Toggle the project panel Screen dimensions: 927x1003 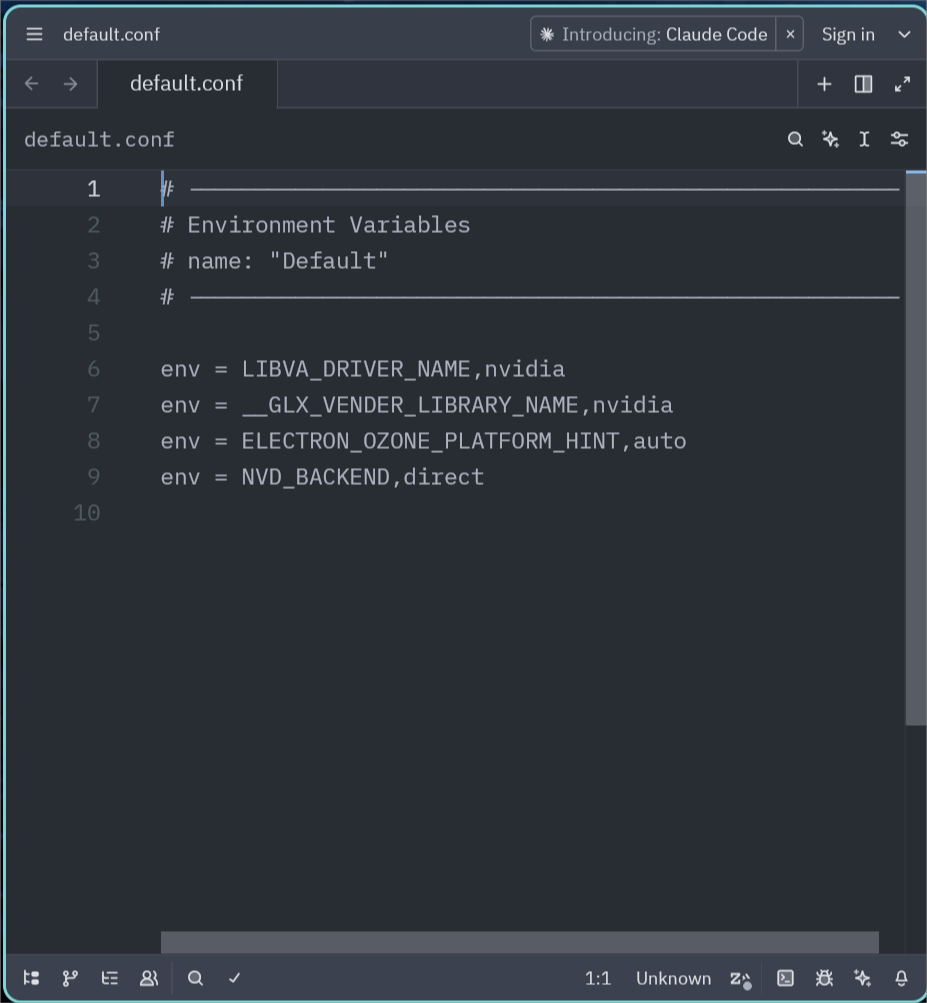pyautogui.click(x=31, y=978)
